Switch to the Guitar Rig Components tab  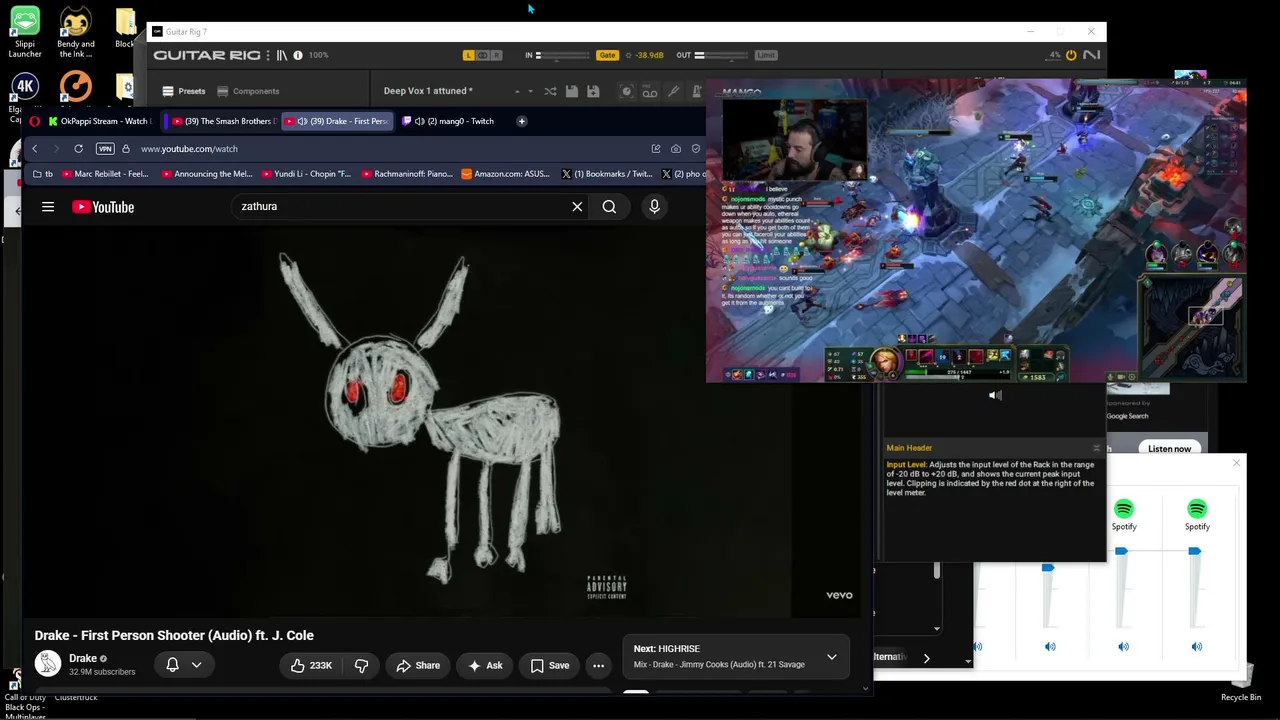(x=248, y=91)
